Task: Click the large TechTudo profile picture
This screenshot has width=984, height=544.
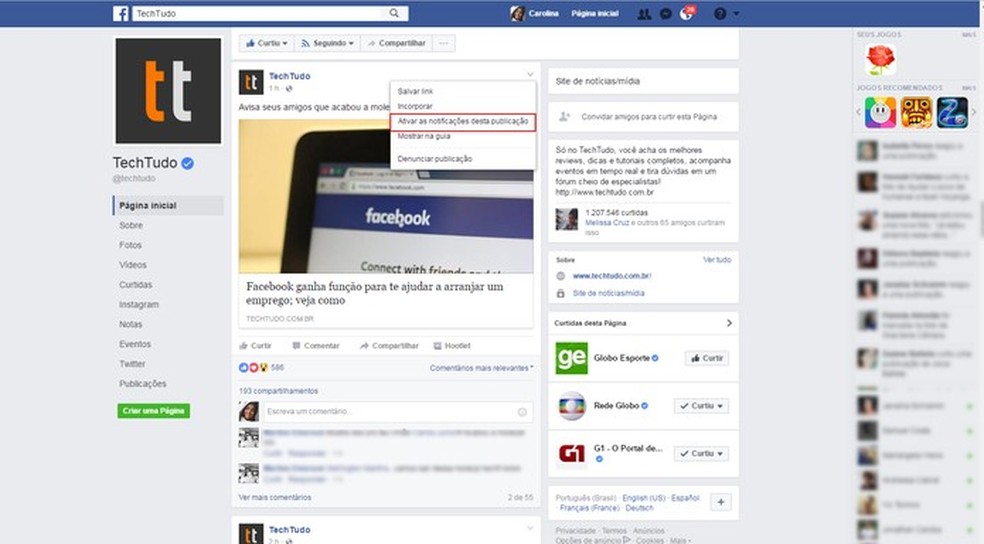Action: point(168,91)
